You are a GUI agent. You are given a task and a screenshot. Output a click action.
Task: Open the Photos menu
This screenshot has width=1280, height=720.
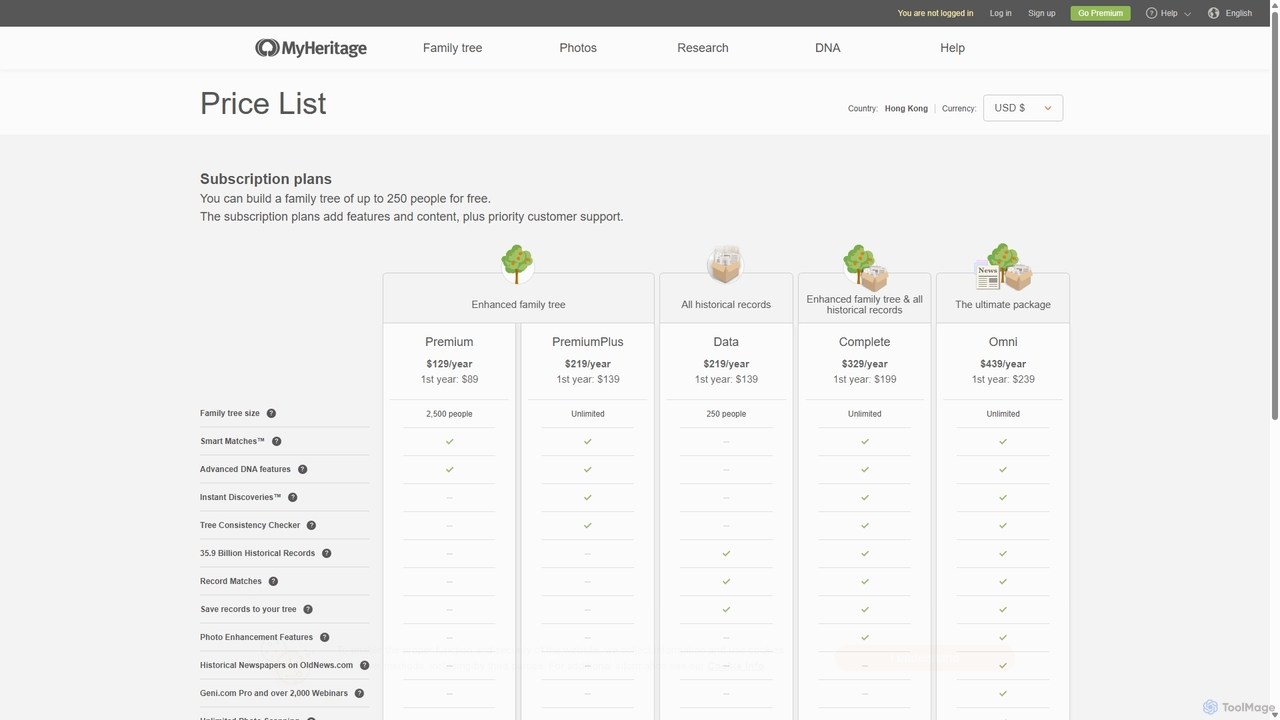coord(578,48)
